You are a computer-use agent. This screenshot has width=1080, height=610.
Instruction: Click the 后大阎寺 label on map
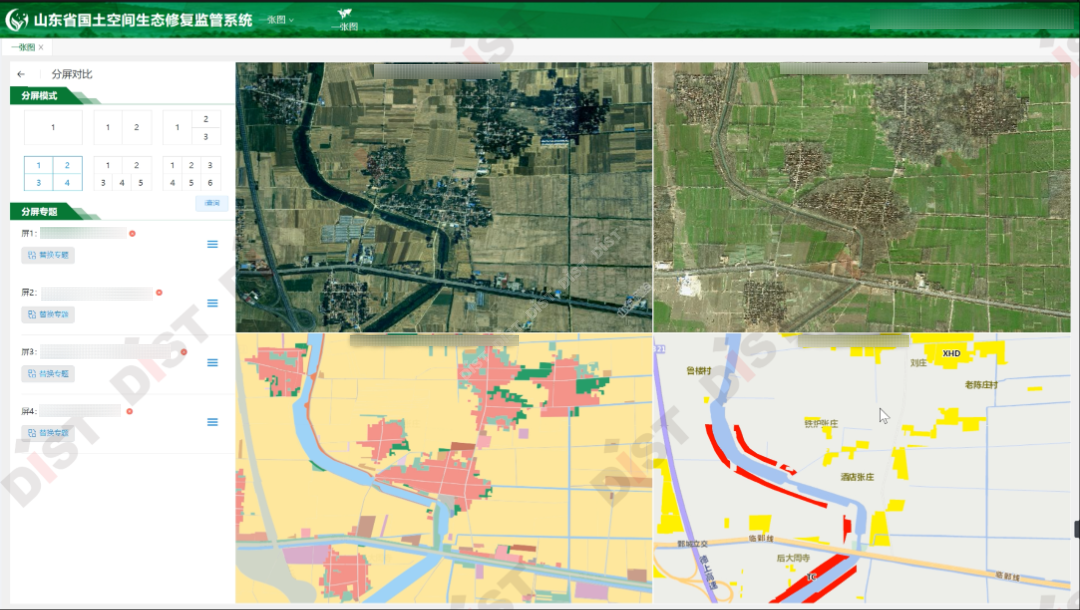point(793,558)
